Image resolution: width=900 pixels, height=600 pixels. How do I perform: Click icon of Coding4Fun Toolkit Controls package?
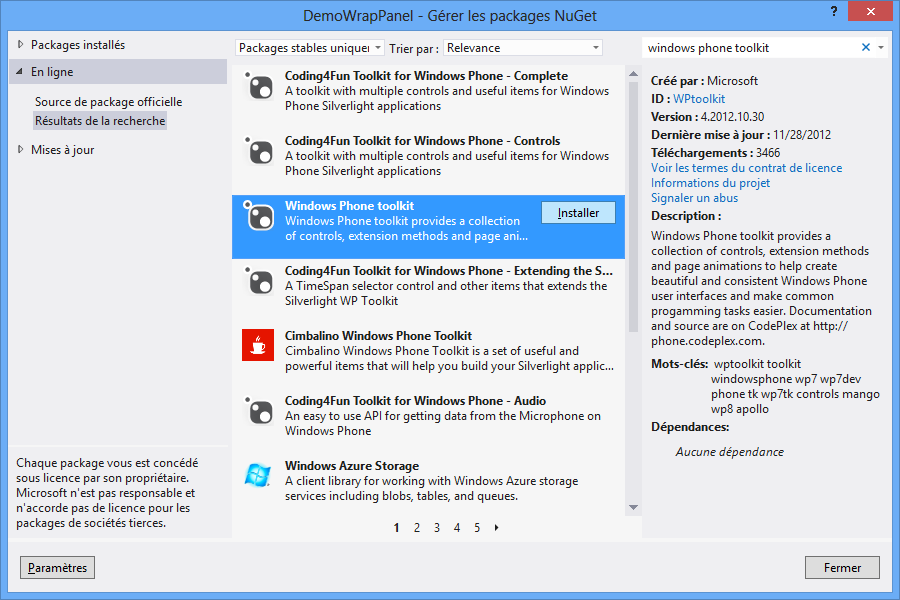258,151
